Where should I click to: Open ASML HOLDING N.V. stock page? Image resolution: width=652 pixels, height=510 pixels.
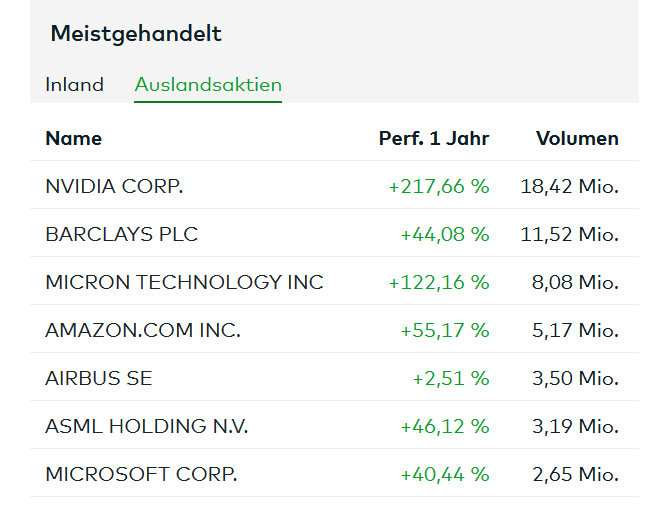147,426
